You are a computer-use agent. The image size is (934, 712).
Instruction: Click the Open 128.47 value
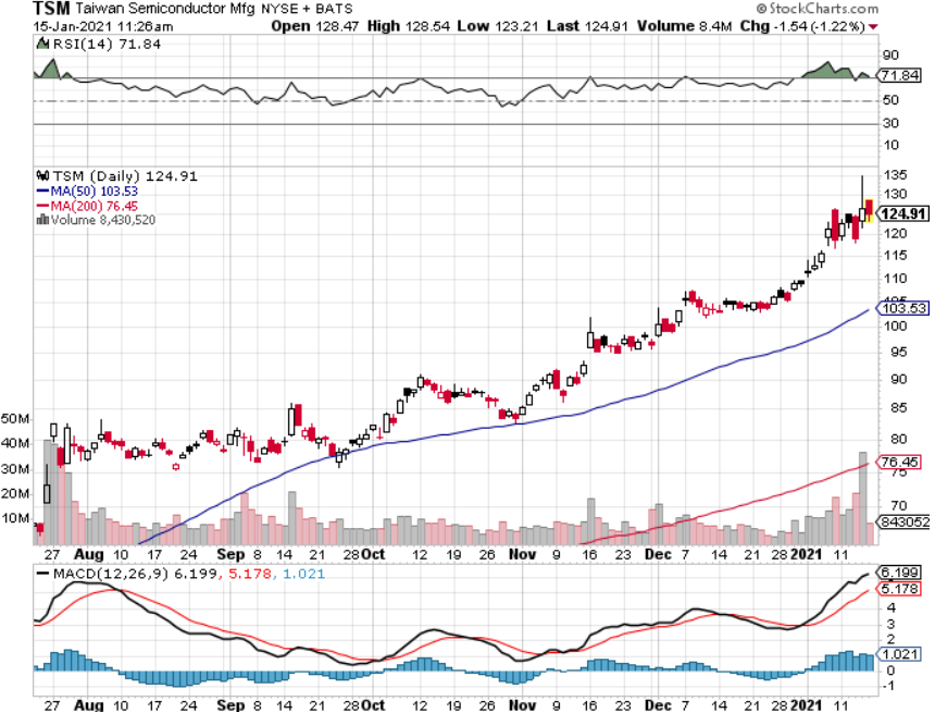pyautogui.click(x=315, y=27)
